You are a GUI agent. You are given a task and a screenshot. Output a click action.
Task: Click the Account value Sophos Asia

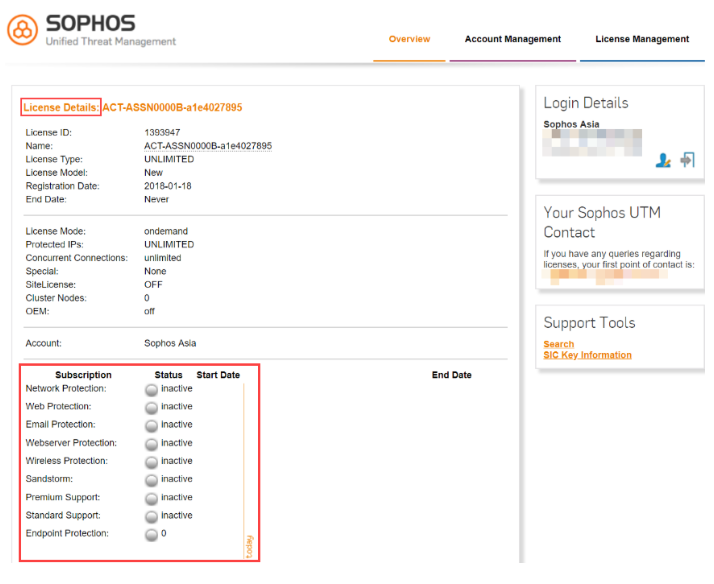pyautogui.click(x=170, y=343)
